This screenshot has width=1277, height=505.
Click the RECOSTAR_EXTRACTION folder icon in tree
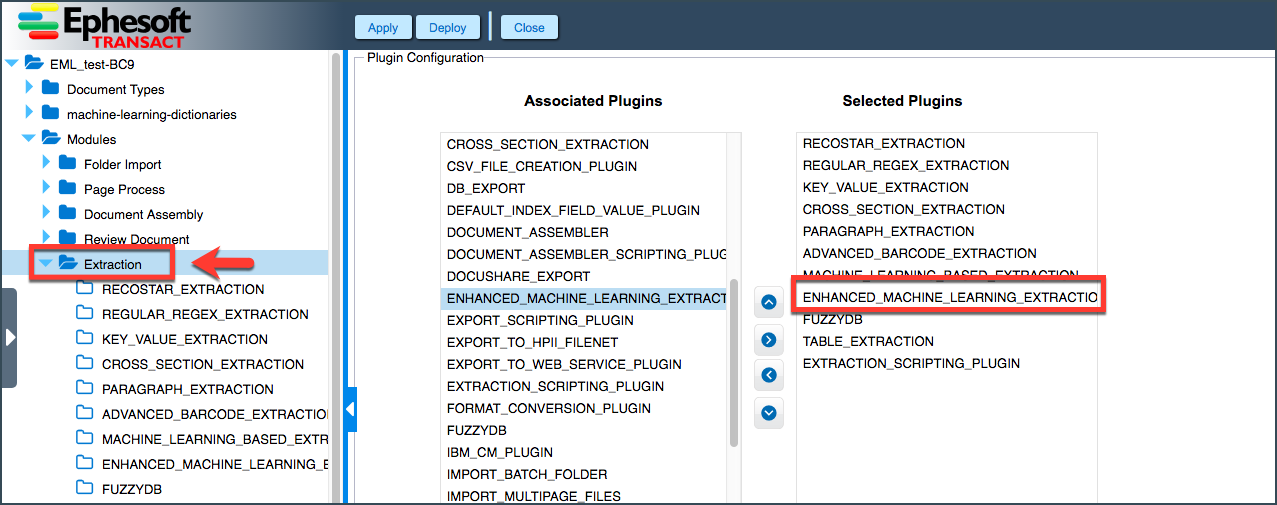click(85, 289)
